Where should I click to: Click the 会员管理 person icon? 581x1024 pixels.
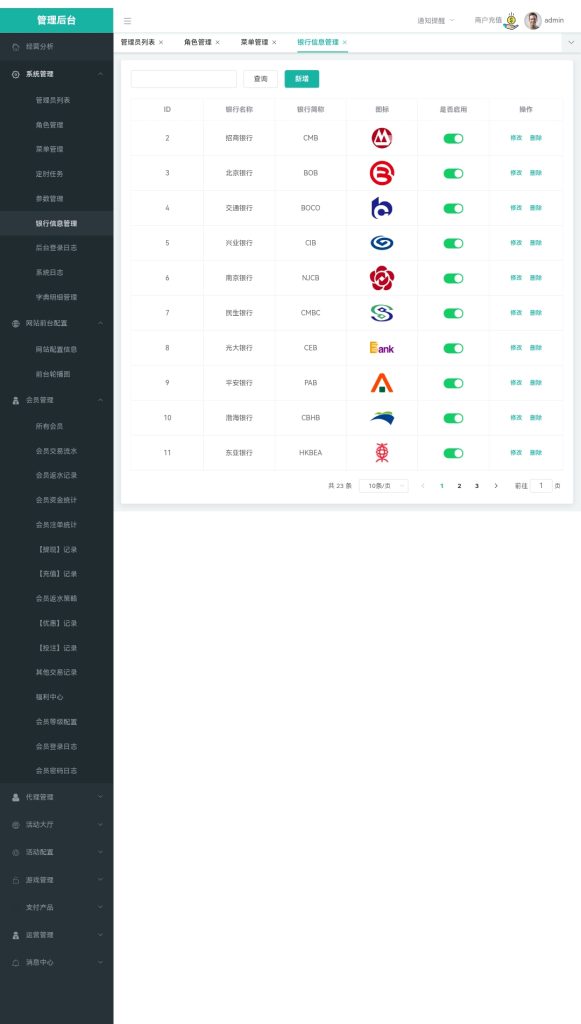point(16,400)
